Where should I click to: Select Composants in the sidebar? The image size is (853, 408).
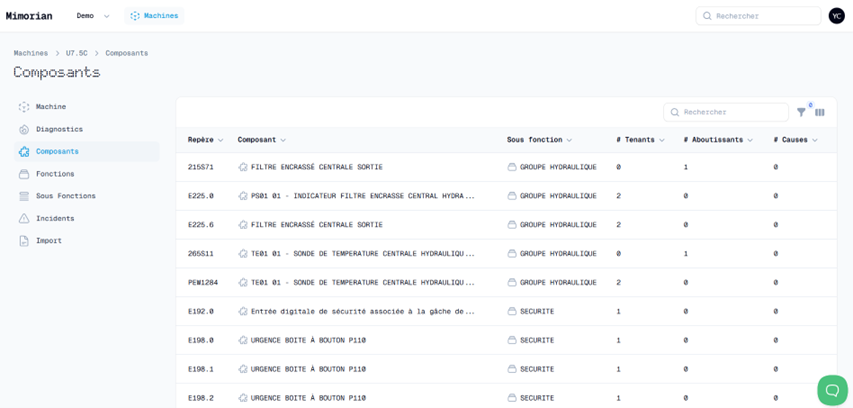click(87, 152)
